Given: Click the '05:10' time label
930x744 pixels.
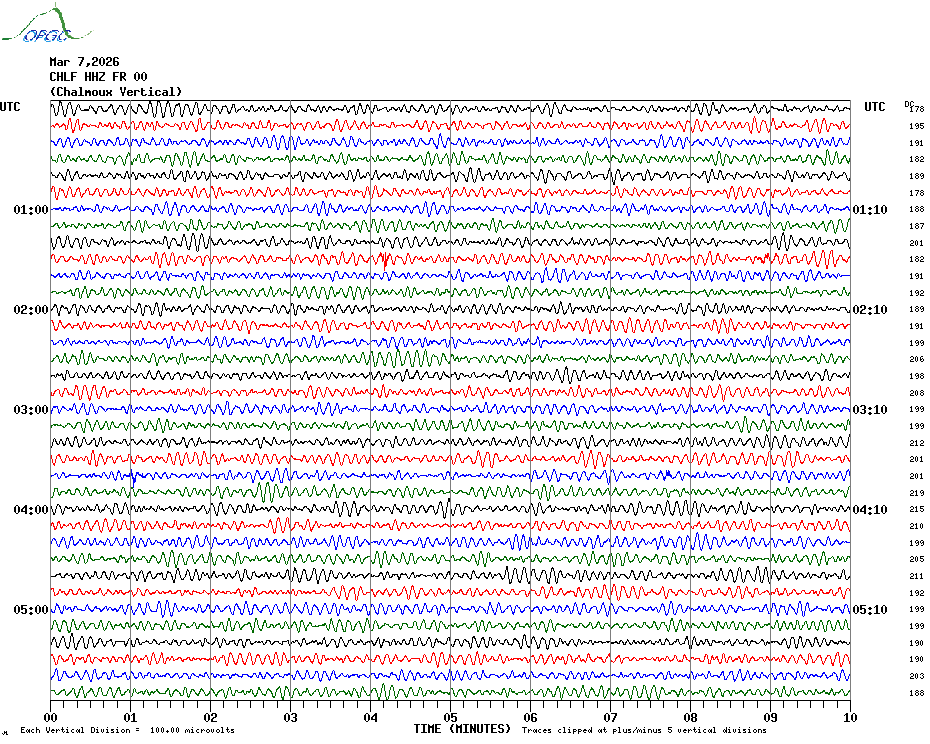Looking at the screenshot, I should 870,610.
